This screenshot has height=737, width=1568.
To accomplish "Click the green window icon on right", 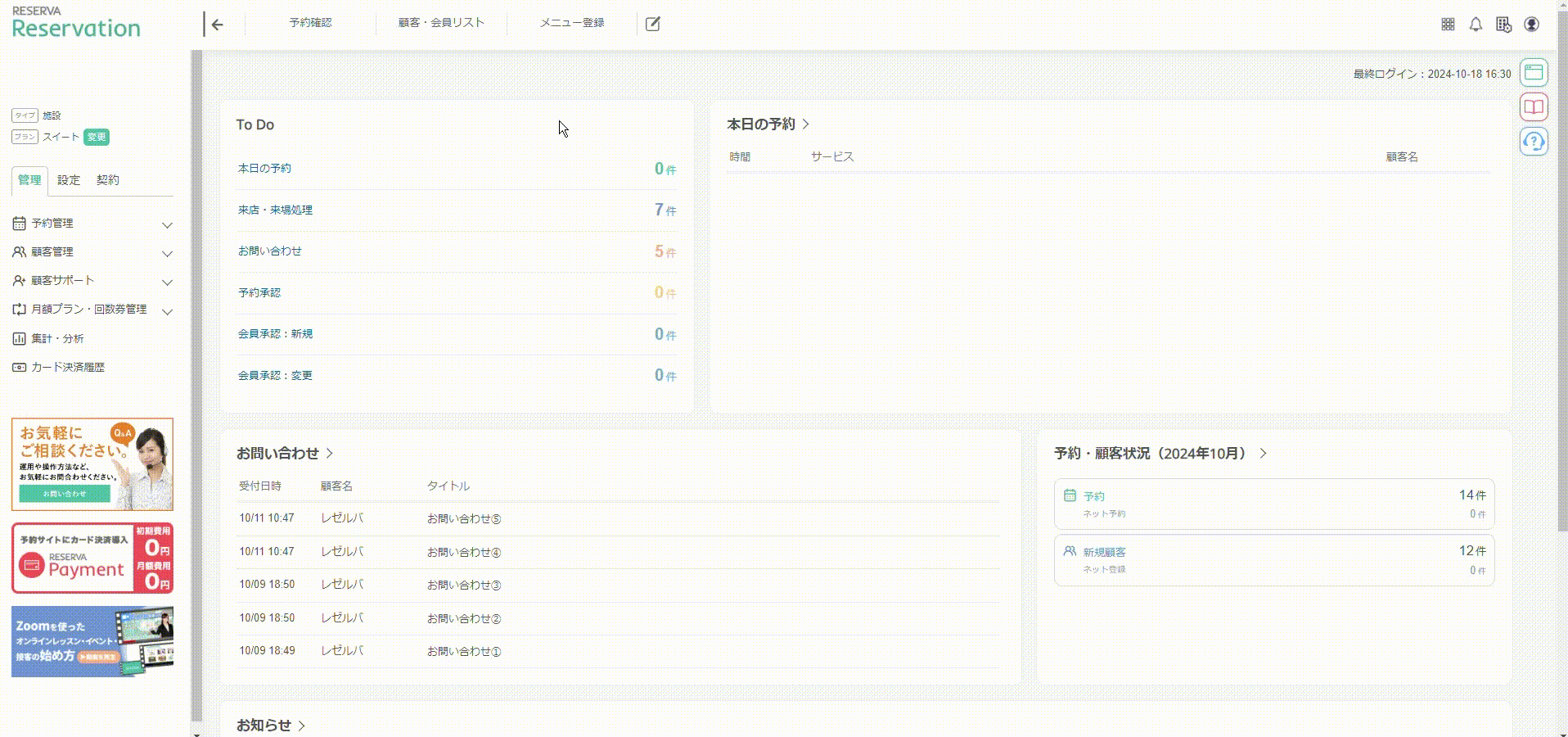I will pyautogui.click(x=1534, y=73).
